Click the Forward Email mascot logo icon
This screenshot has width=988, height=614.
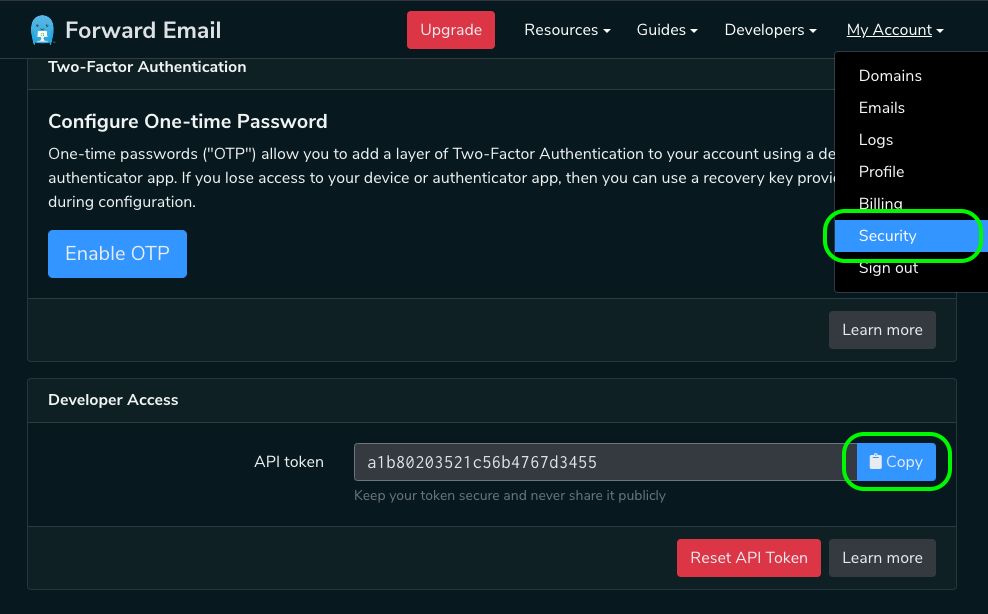(x=42, y=30)
